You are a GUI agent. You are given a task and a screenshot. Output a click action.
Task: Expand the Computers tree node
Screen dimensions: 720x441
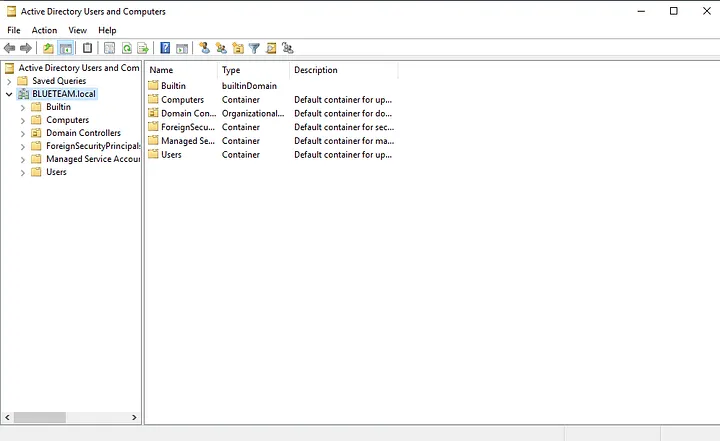coord(22,120)
